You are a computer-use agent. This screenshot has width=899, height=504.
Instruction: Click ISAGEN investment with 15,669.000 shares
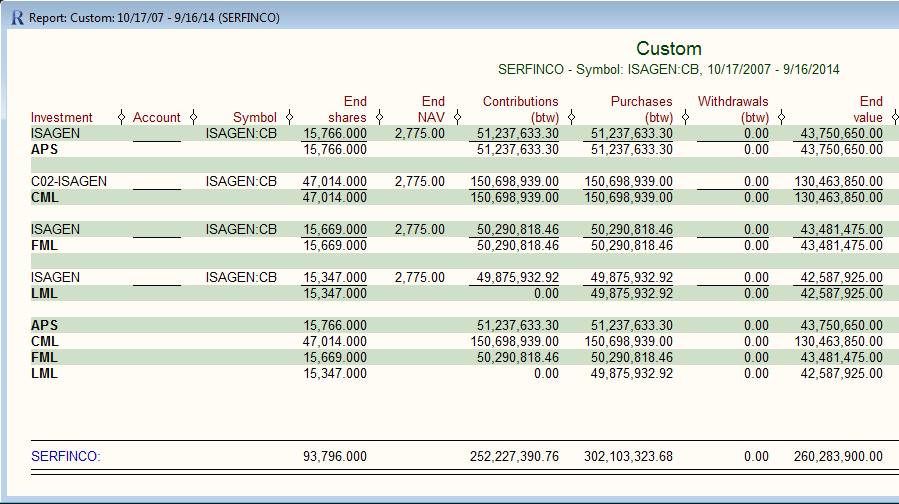pyautogui.click(x=55, y=229)
